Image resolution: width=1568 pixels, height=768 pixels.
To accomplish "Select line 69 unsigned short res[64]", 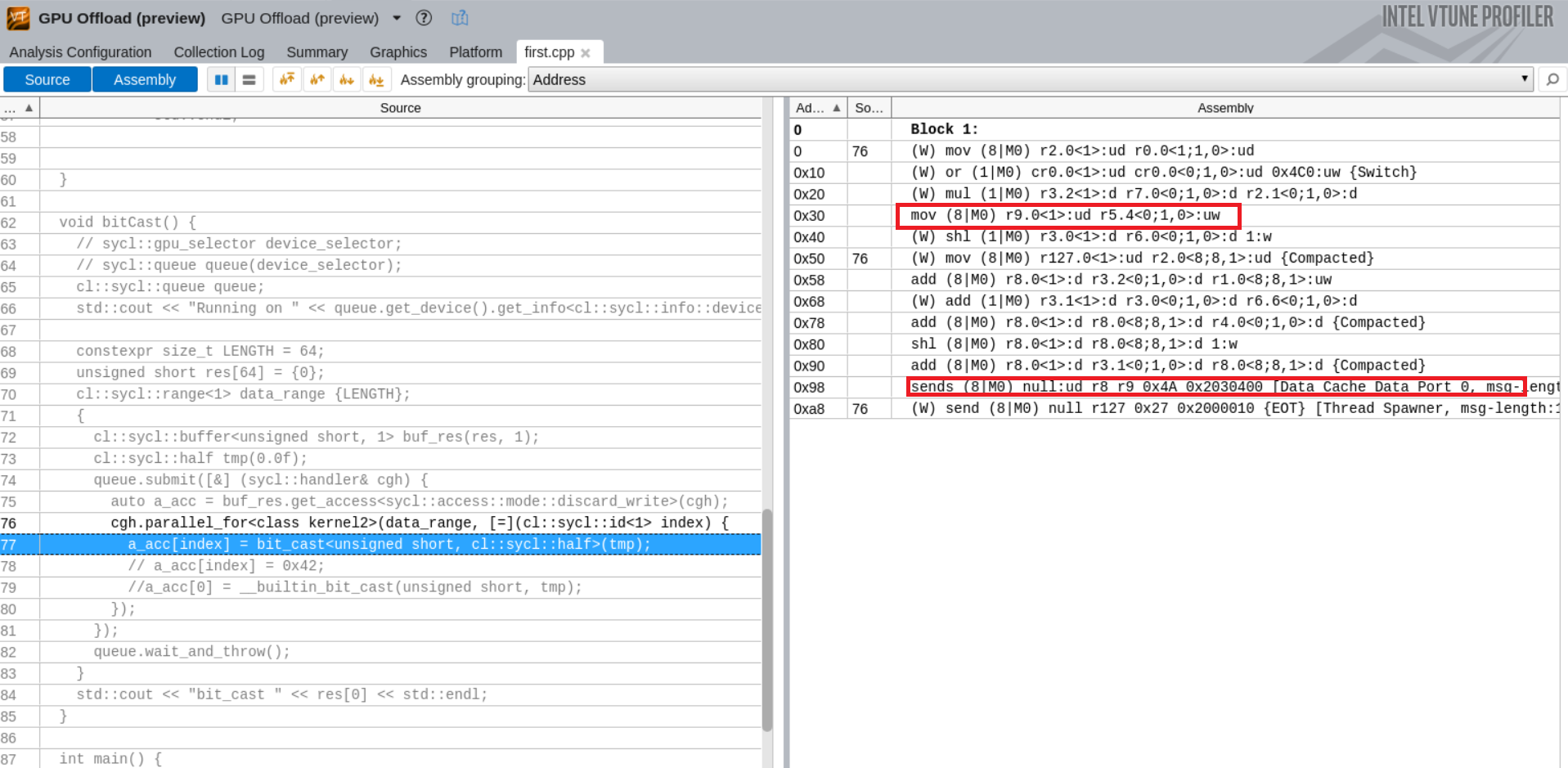I will coord(380,372).
